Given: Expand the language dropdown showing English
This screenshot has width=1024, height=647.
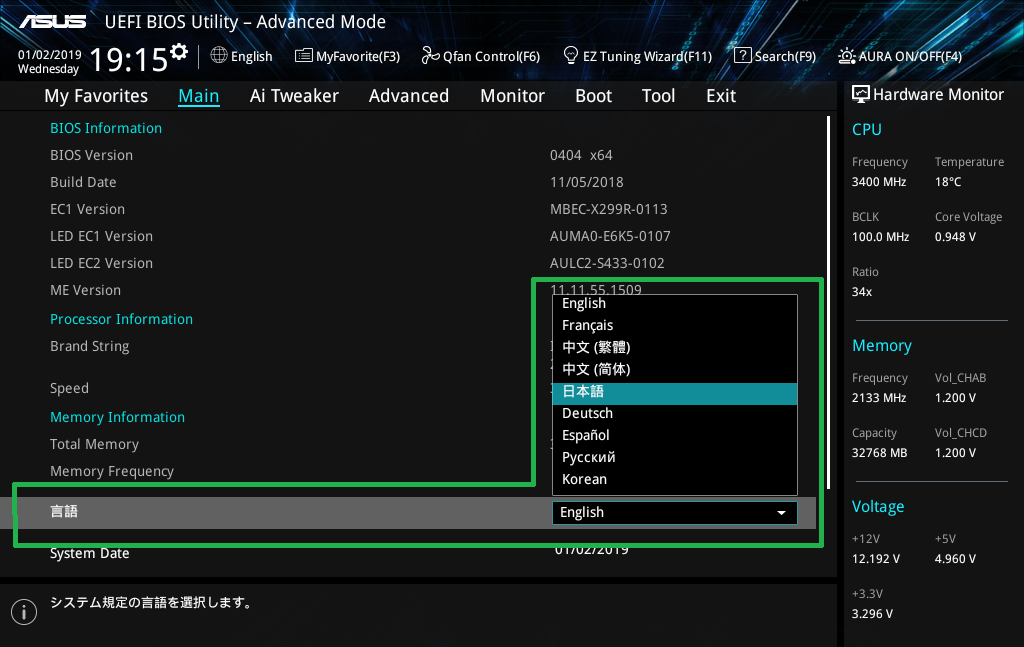Looking at the screenshot, I should point(675,513).
